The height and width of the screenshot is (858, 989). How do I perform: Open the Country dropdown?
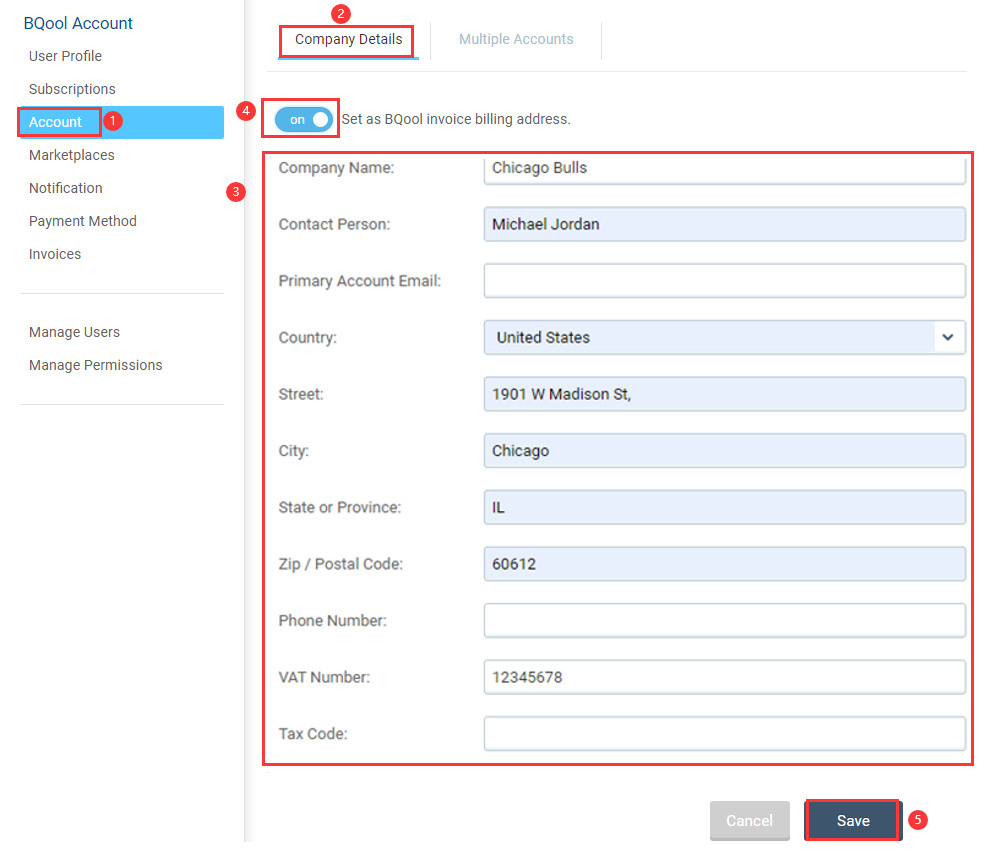pos(724,338)
